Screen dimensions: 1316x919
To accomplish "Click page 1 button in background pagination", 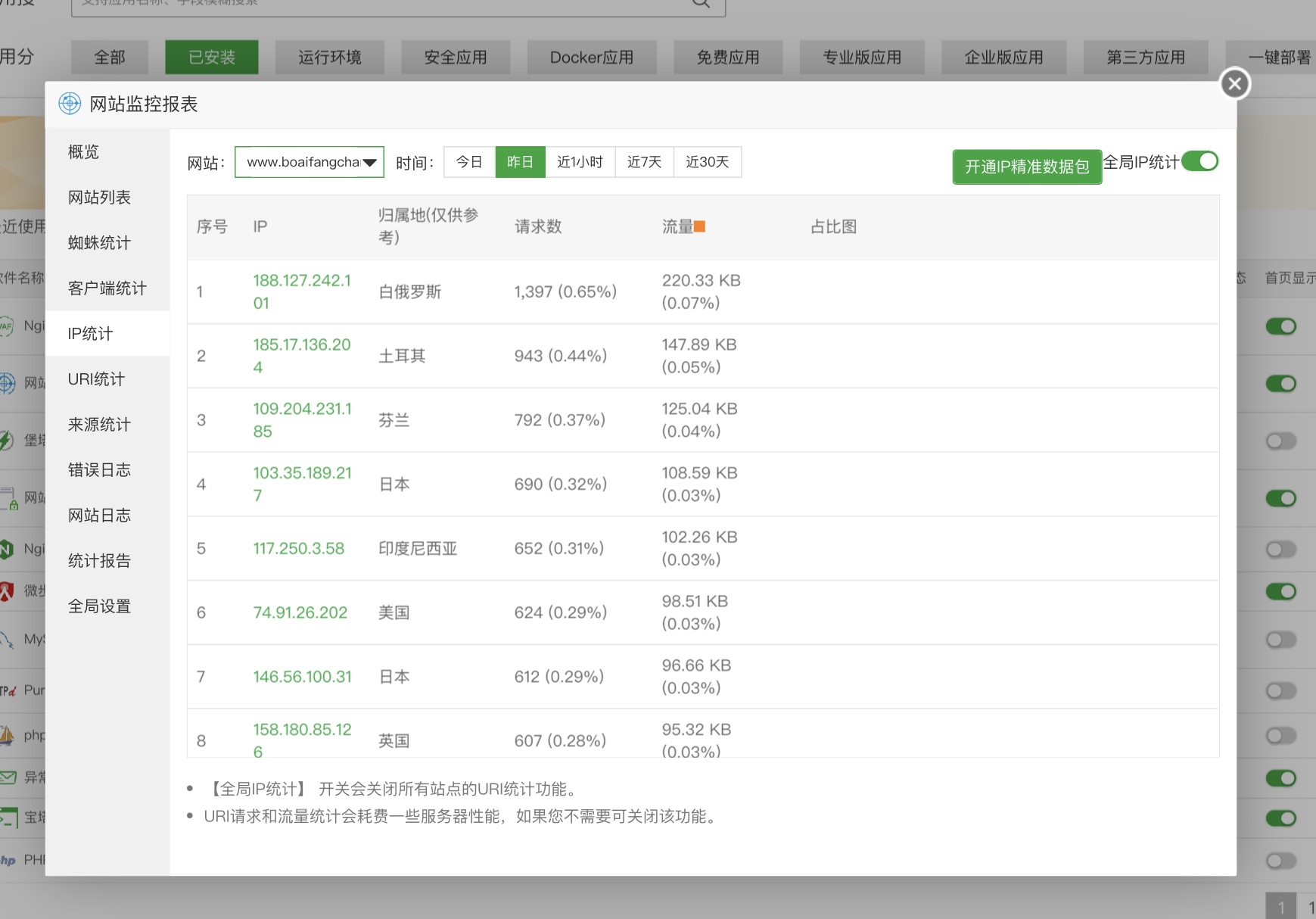I will [x=1280, y=906].
